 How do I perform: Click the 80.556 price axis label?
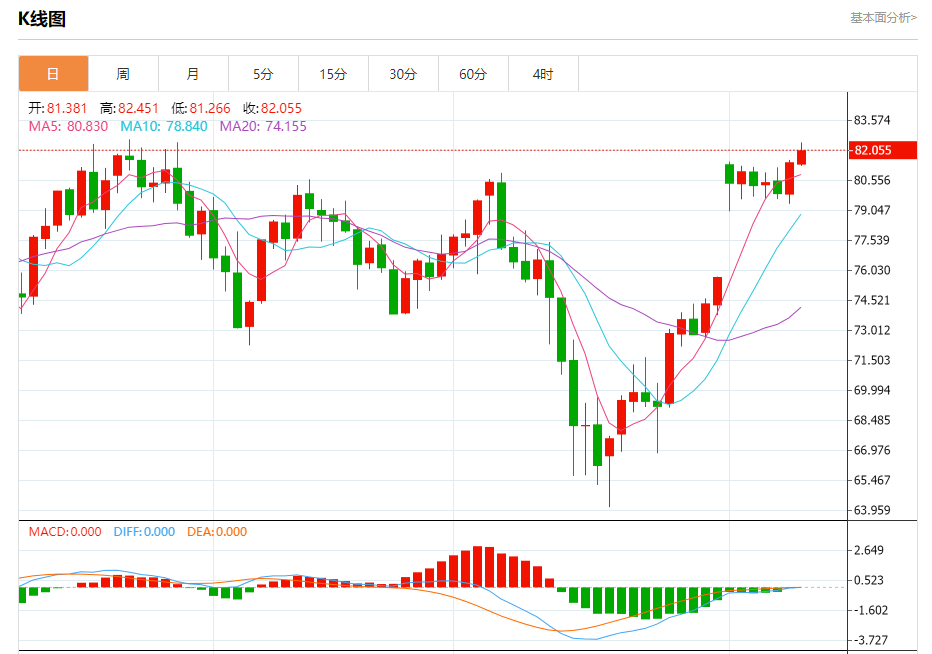coord(872,180)
